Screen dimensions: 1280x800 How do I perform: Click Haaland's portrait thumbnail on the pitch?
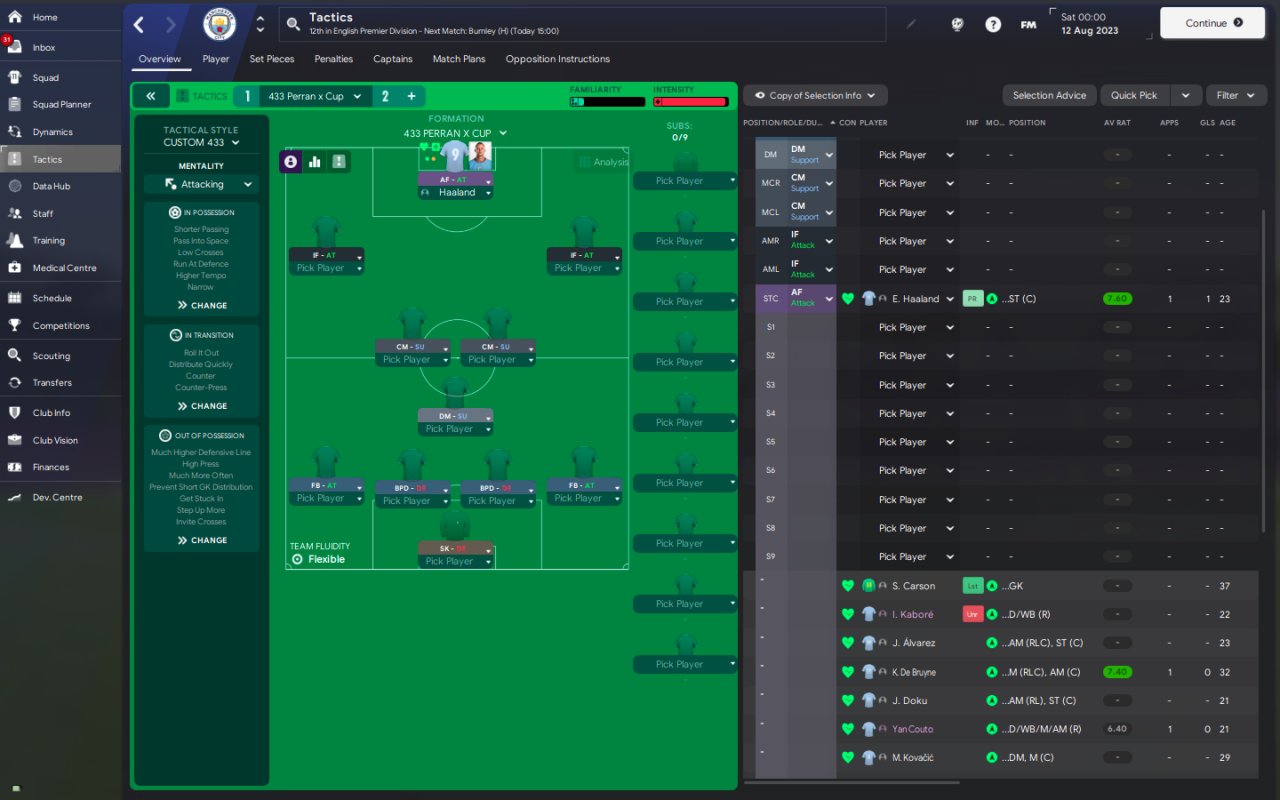481,157
